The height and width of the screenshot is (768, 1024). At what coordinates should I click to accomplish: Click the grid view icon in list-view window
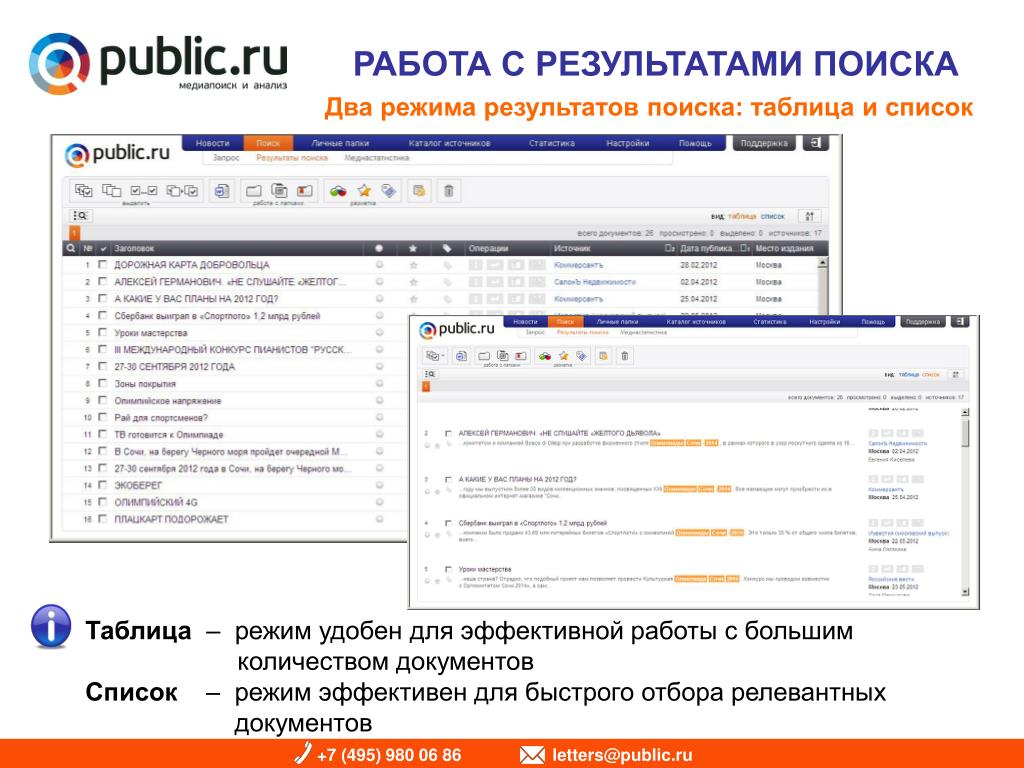(955, 374)
